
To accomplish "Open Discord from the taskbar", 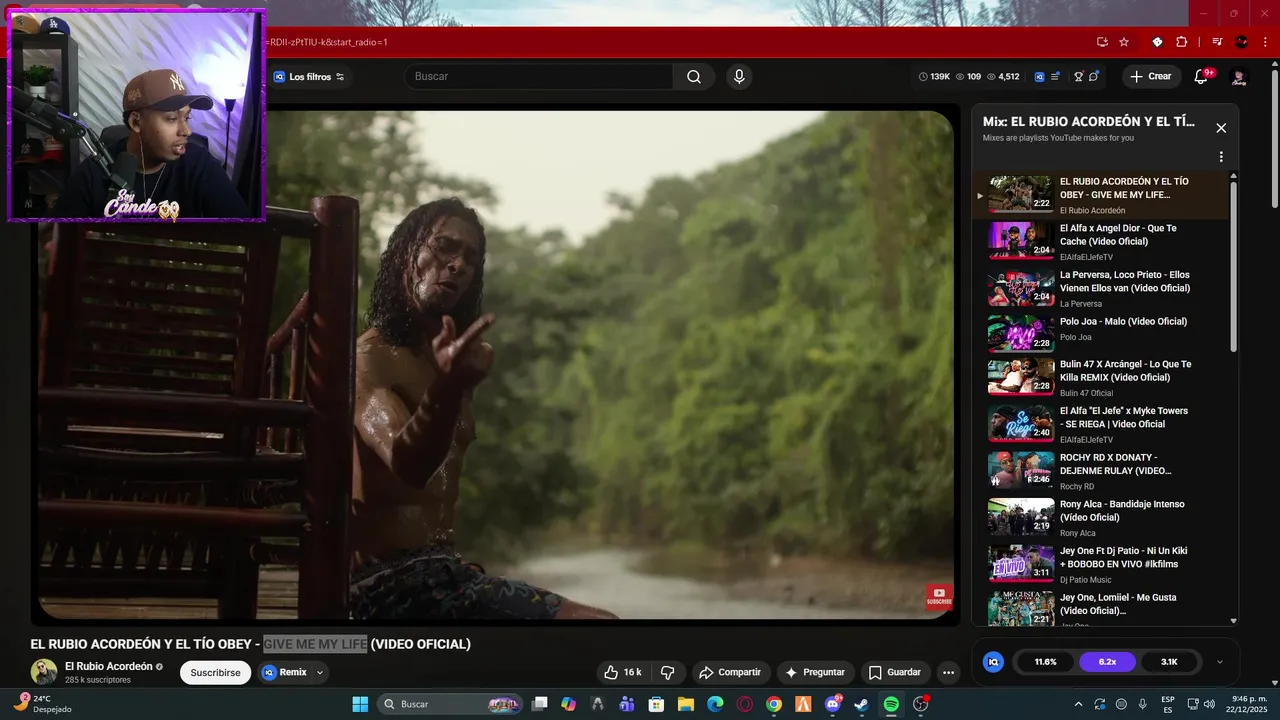I will click(832, 704).
